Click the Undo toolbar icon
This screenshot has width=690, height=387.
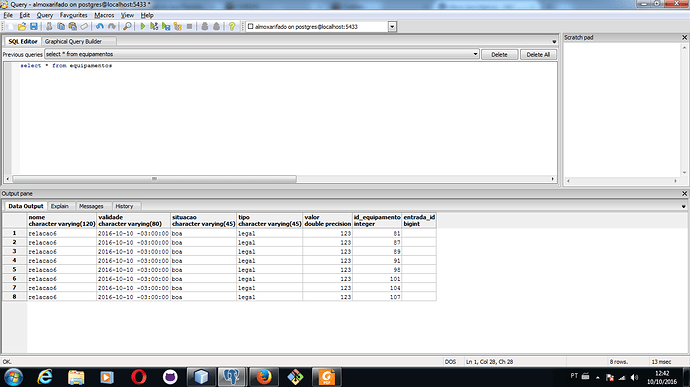pyautogui.click(x=99, y=26)
